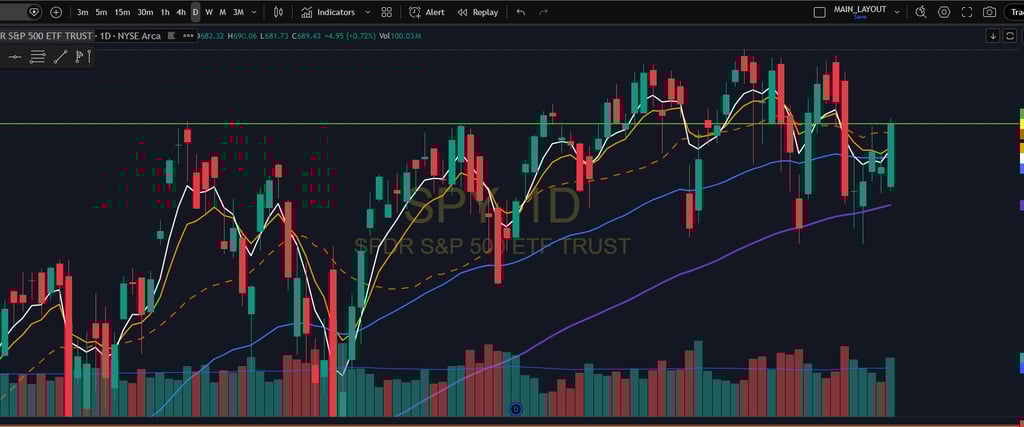Take a chart snapshot with camera icon

989,12
